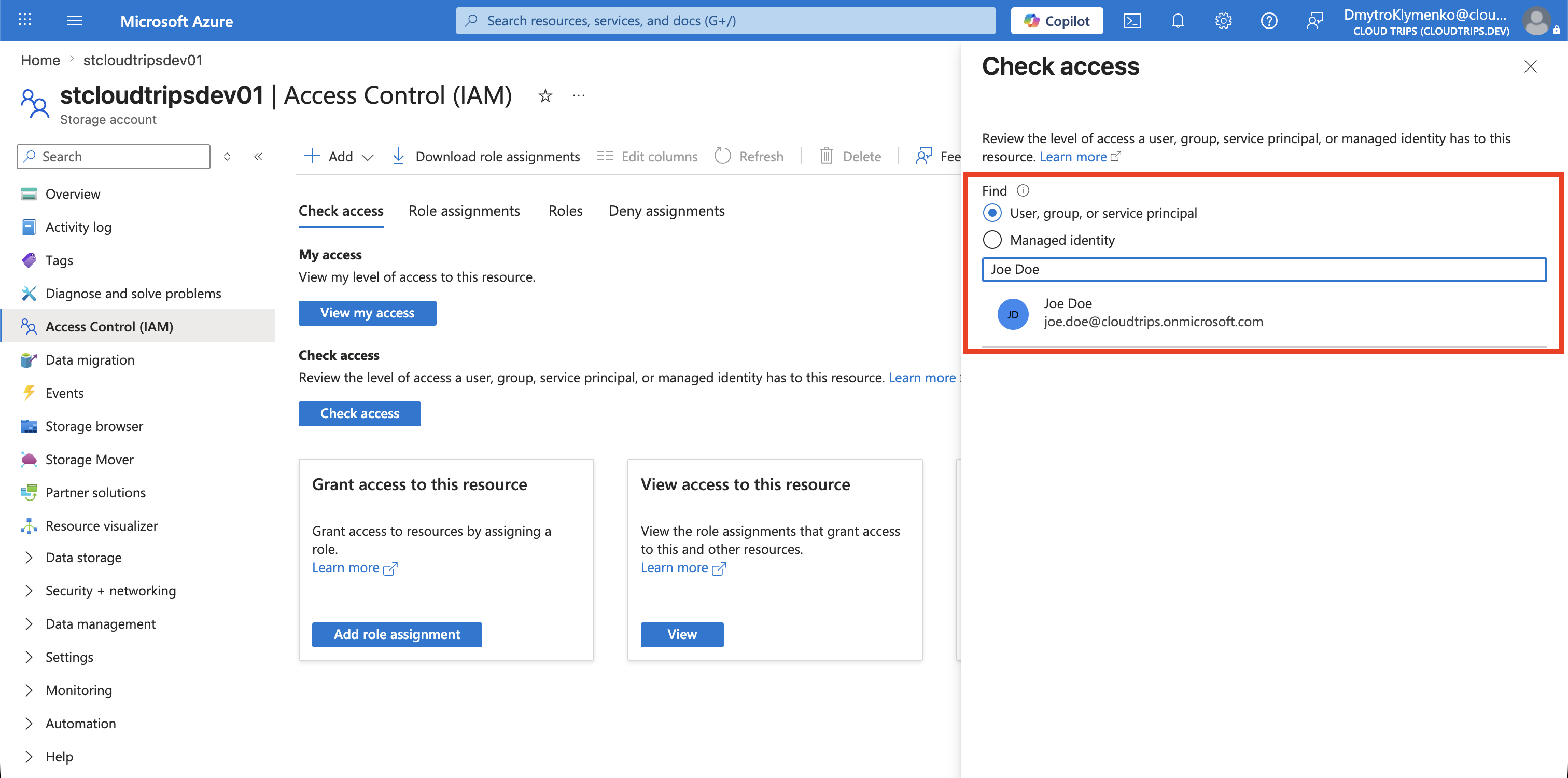The image size is (1568, 778).
Task: Launch Cloud Shell from the top bar
Action: tap(1132, 21)
